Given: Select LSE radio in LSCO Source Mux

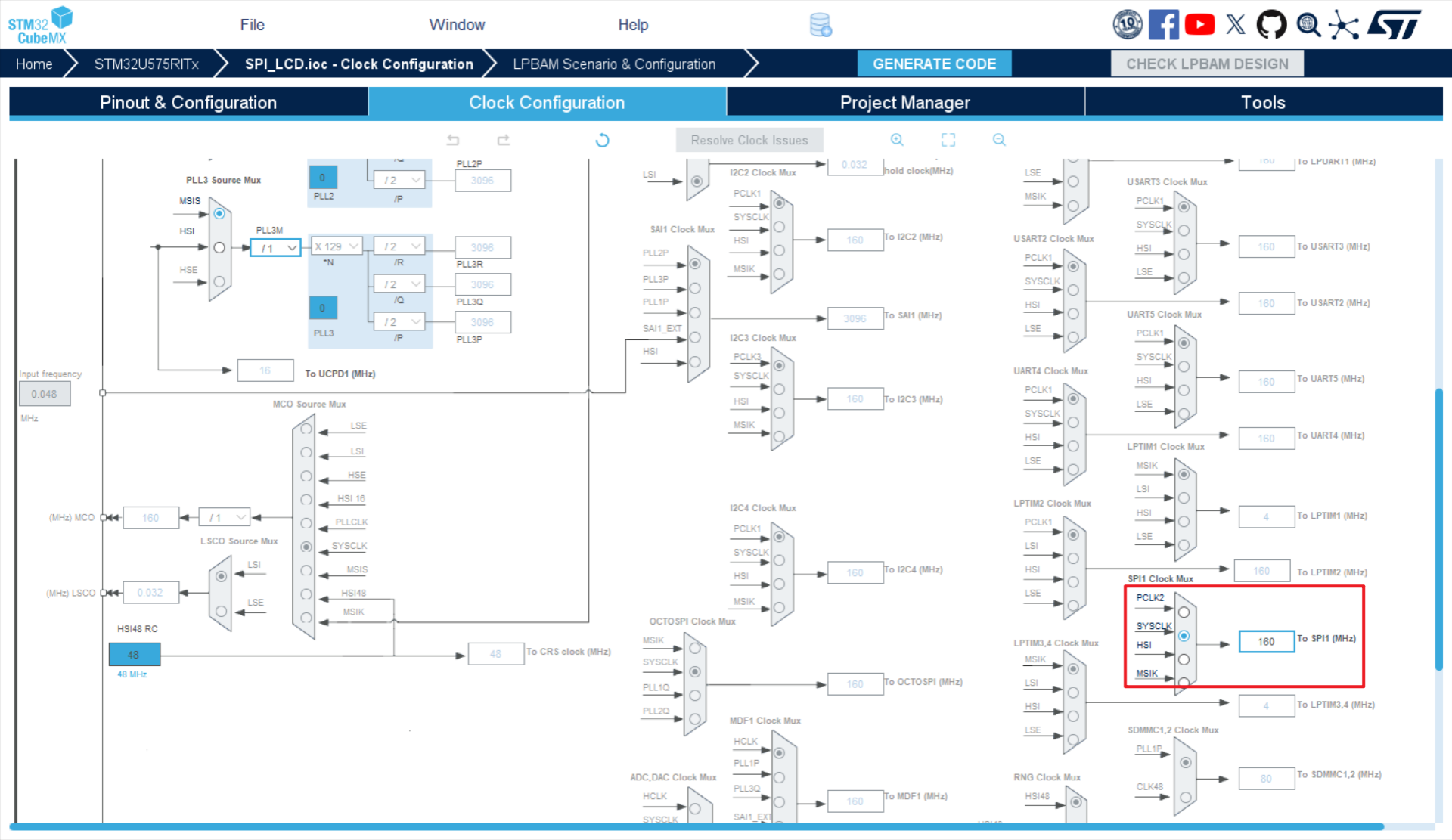Looking at the screenshot, I should [221, 611].
